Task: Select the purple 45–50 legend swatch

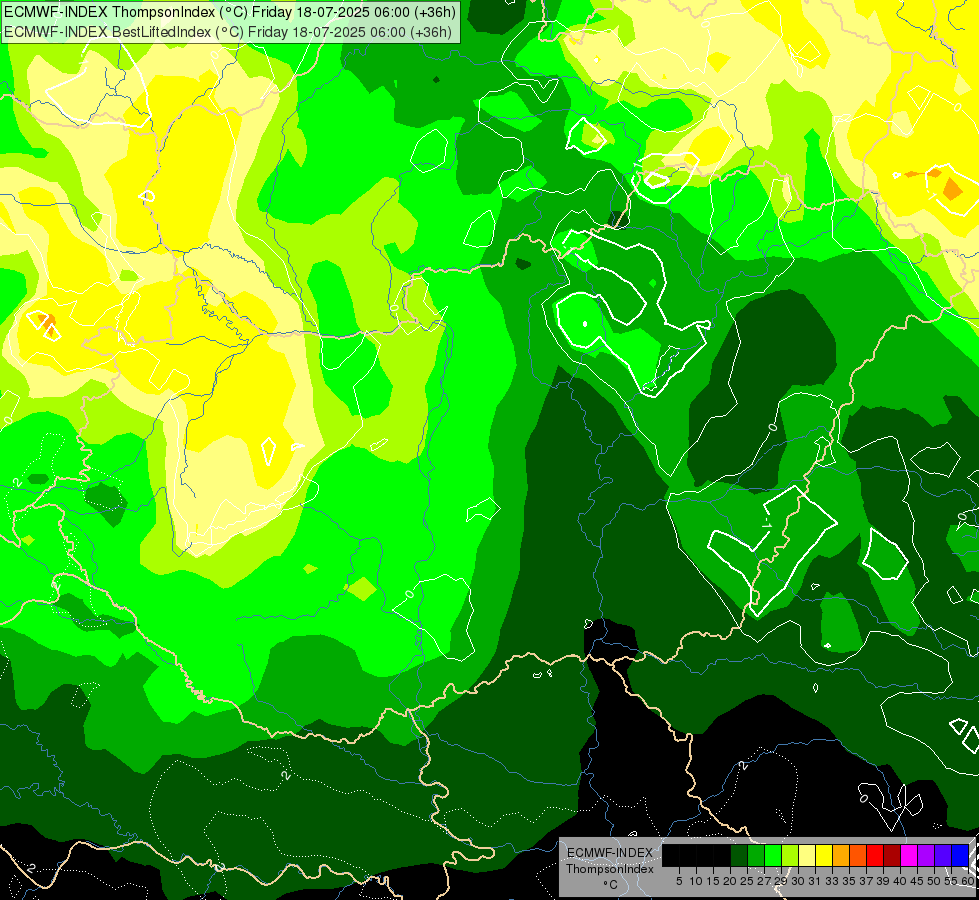Action: (926, 855)
